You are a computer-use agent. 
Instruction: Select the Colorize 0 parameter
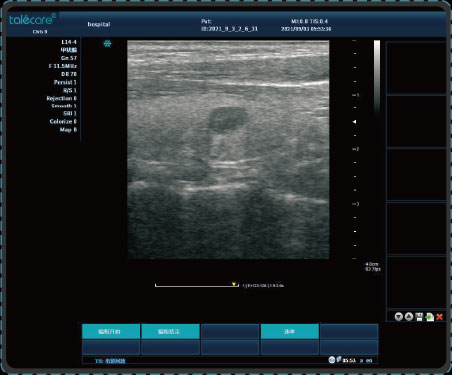63,122
